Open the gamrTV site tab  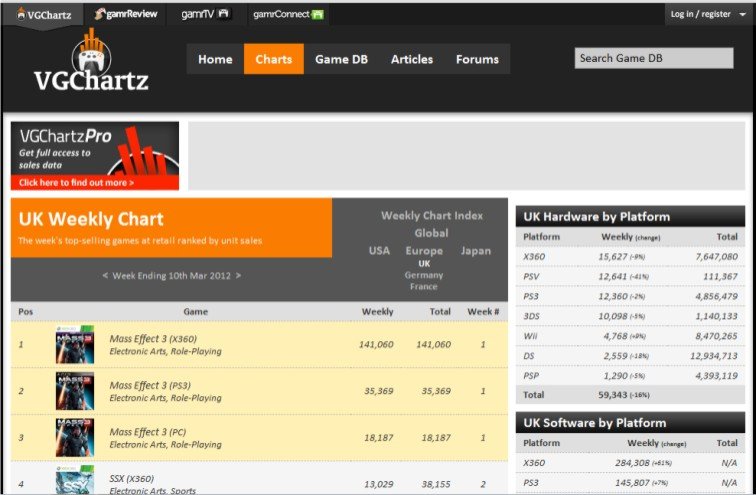pyautogui.click(x=205, y=14)
